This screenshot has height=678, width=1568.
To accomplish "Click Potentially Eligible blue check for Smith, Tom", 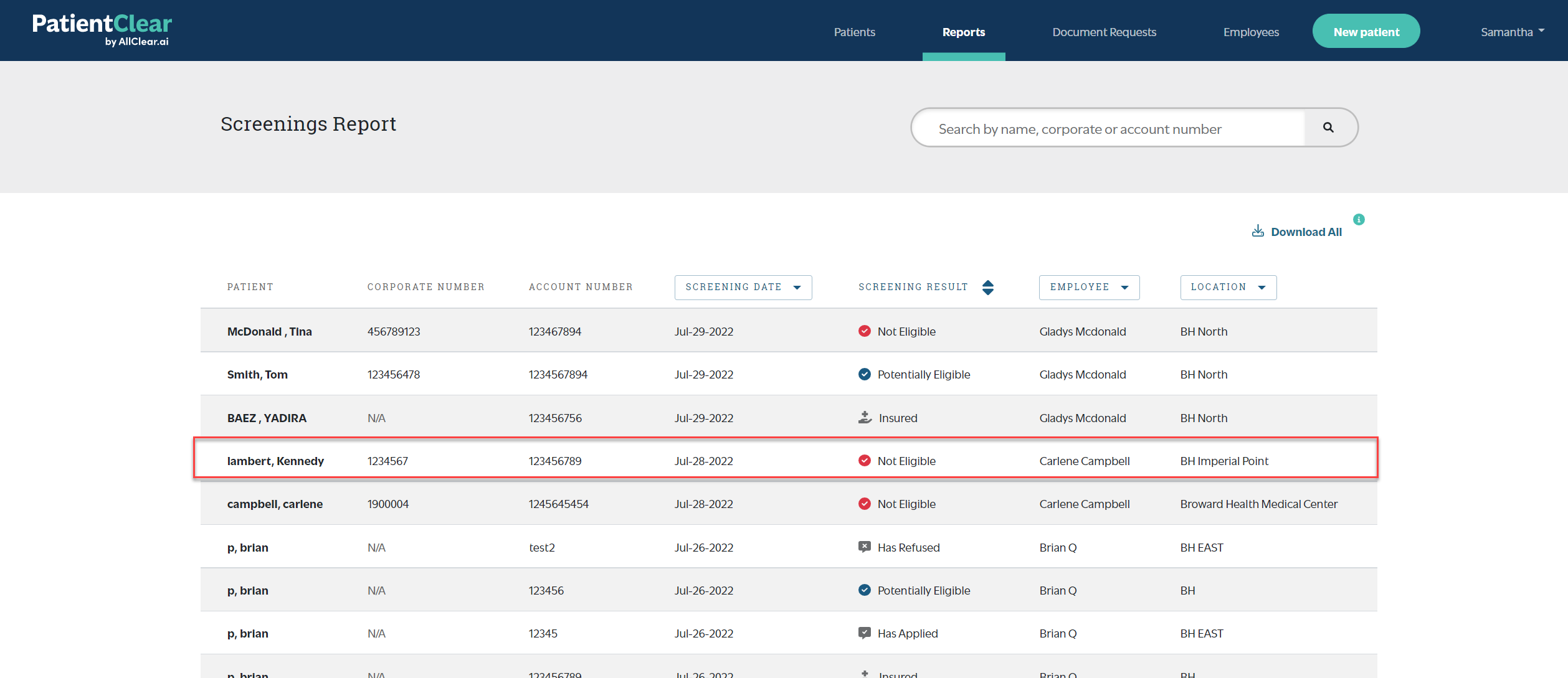I will pyautogui.click(x=864, y=374).
